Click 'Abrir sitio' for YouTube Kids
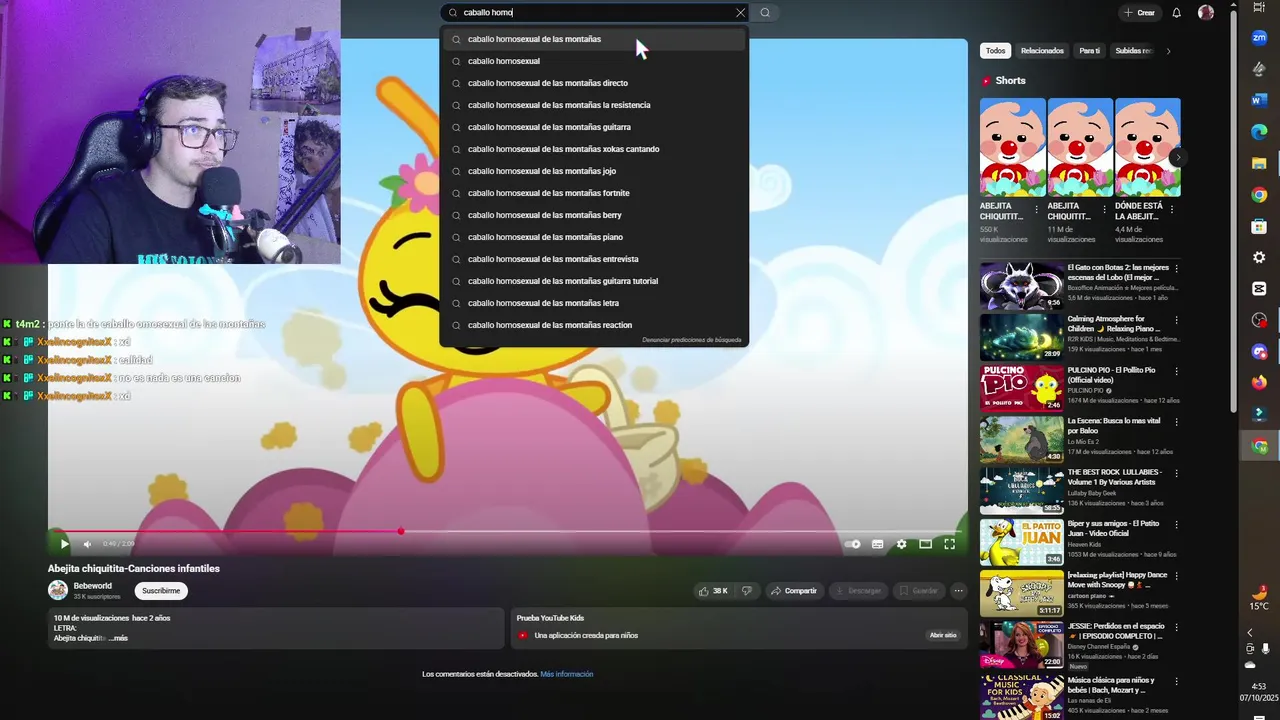 pyautogui.click(x=943, y=635)
